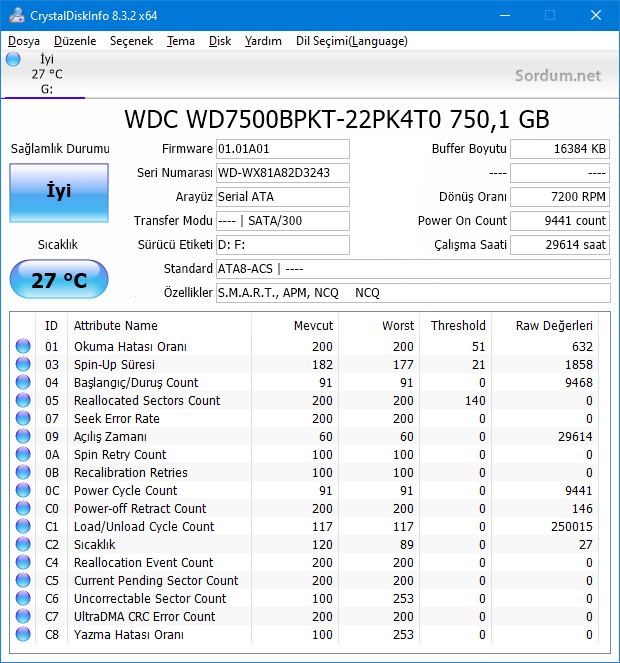The width and height of the screenshot is (620, 663).
Task: Select the Spin-Up Süresi attribute name
Action: pyautogui.click(x=114, y=364)
